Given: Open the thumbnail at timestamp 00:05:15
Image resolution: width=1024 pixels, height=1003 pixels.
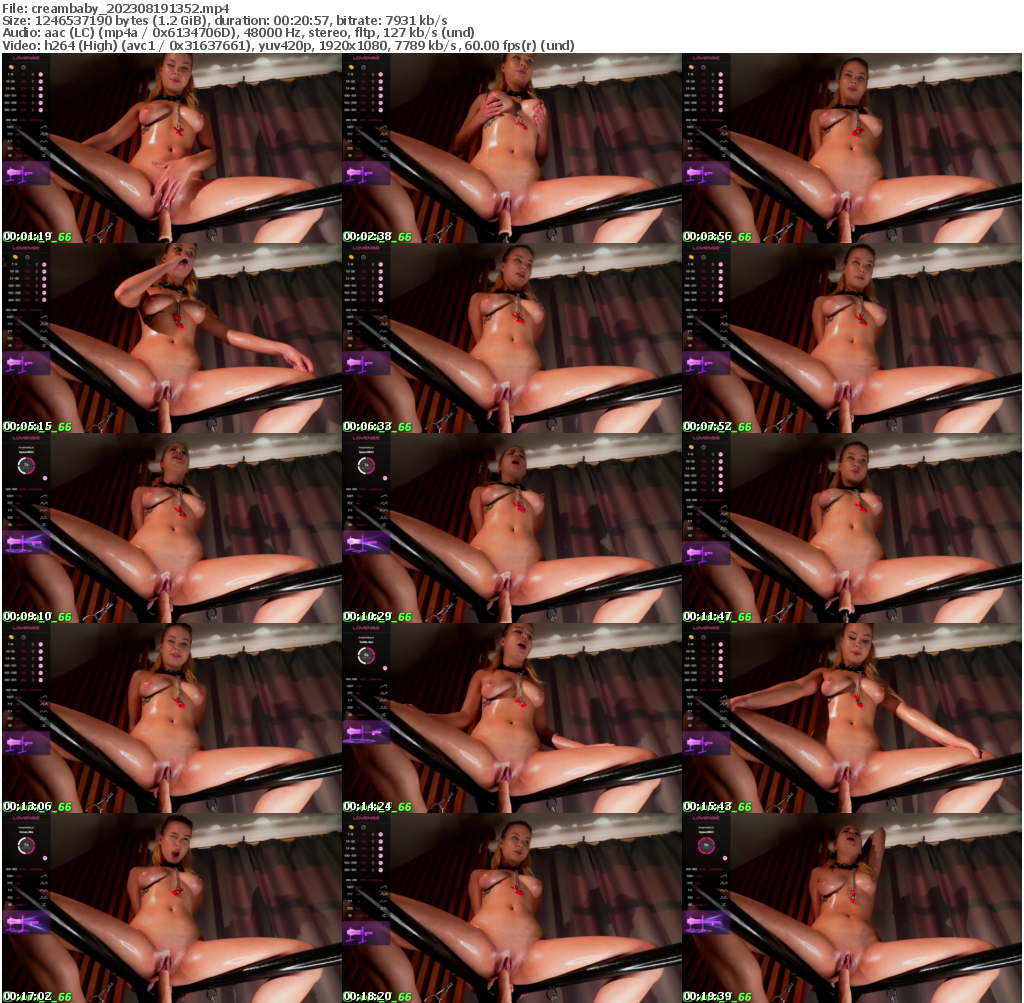Looking at the screenshot, I should click(x=170, y=340).
